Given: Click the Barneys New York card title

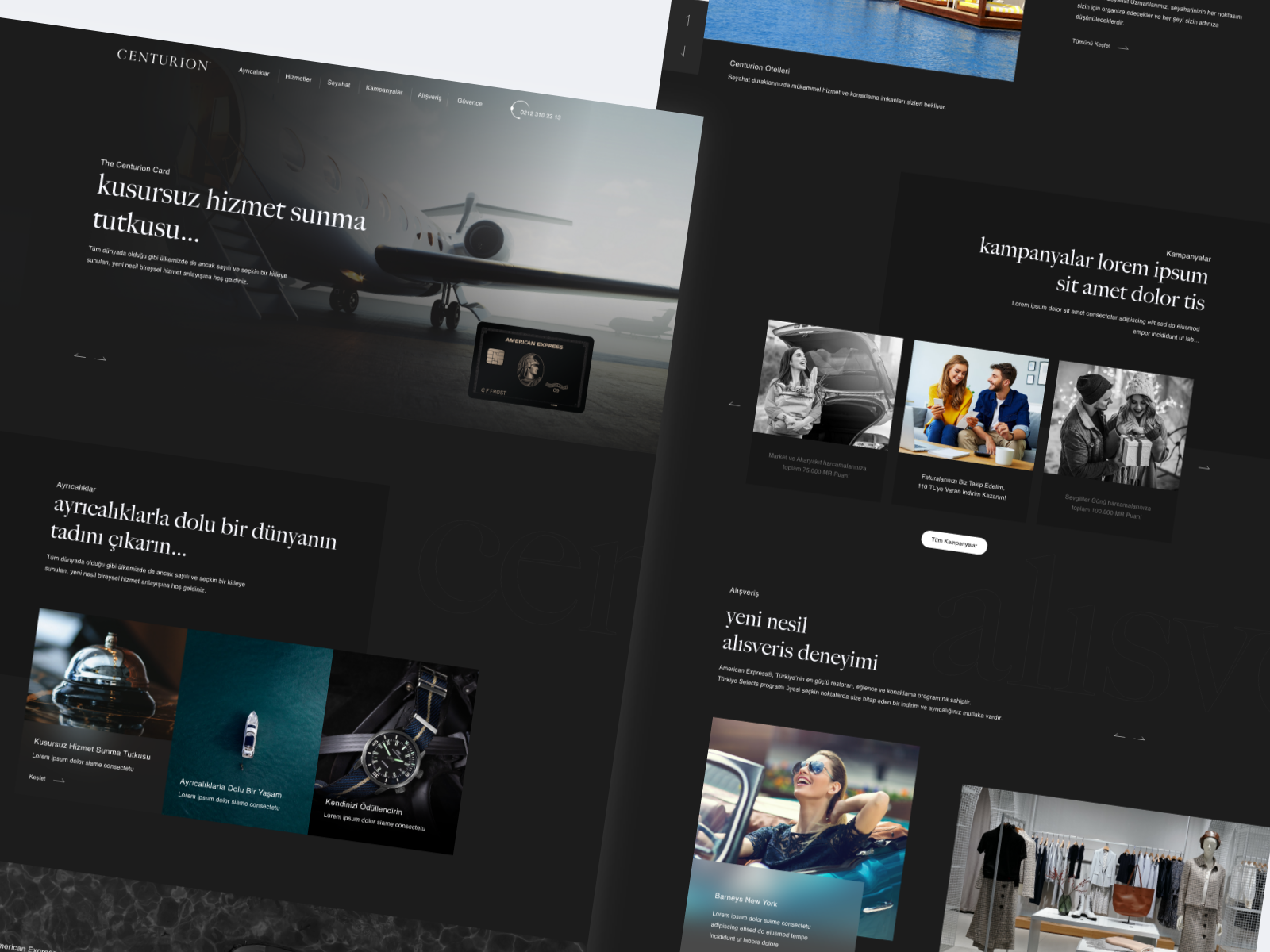Looking at the screenshot, I should coord(746,900).
